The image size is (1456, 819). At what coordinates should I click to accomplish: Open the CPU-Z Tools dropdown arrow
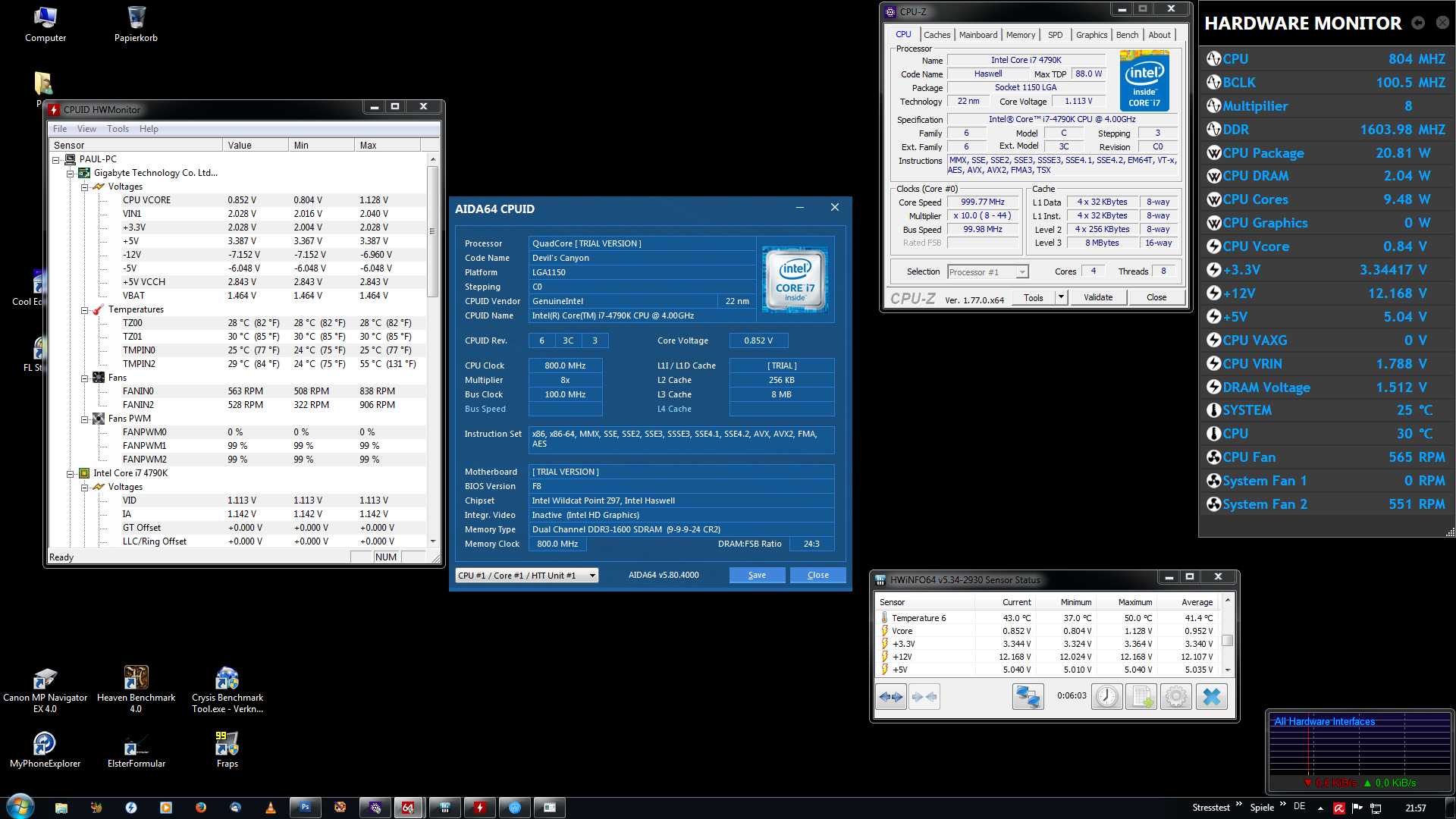tap(1061, 297)
